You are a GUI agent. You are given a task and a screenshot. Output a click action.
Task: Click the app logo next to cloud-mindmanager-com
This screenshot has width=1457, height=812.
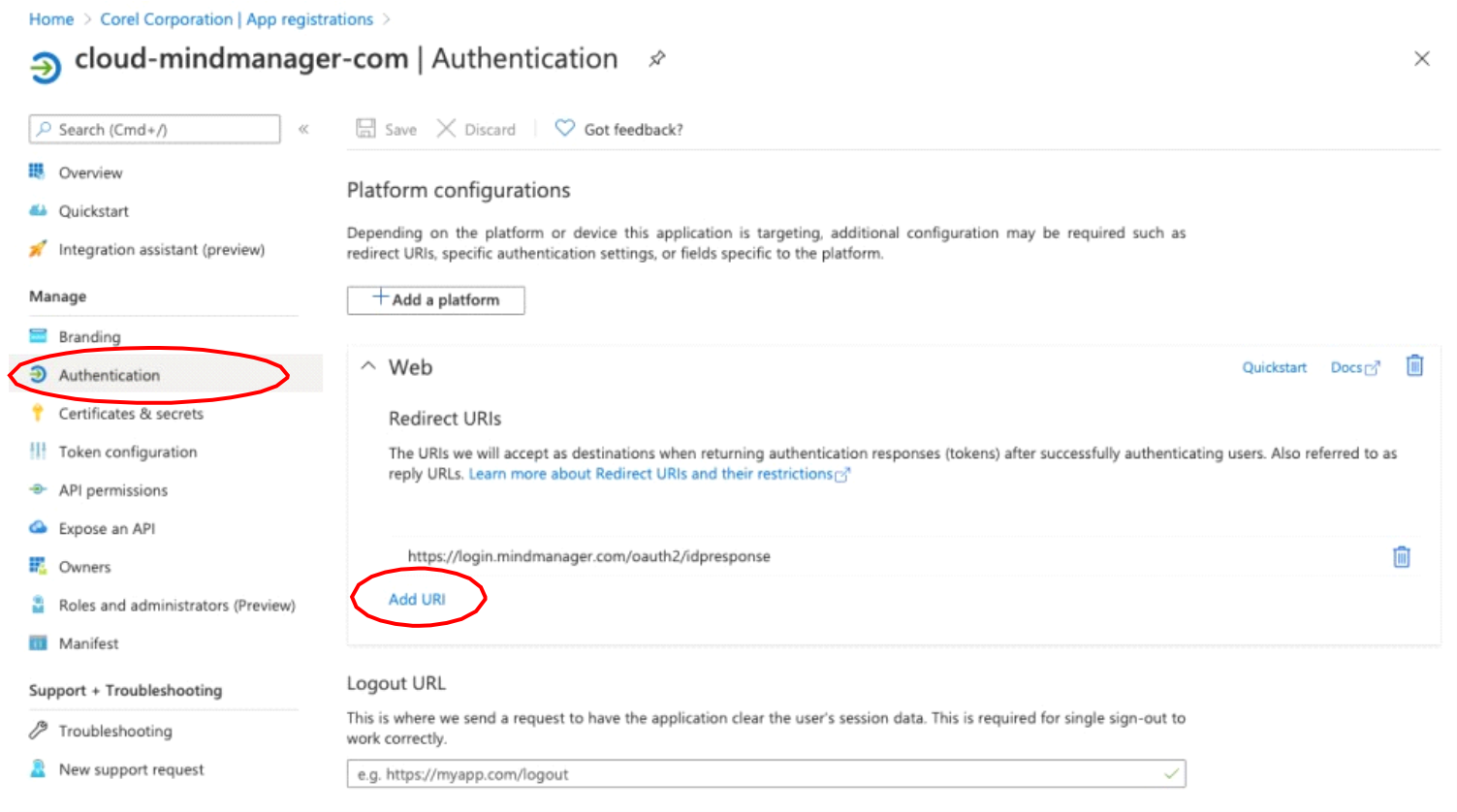pos(46,68)
